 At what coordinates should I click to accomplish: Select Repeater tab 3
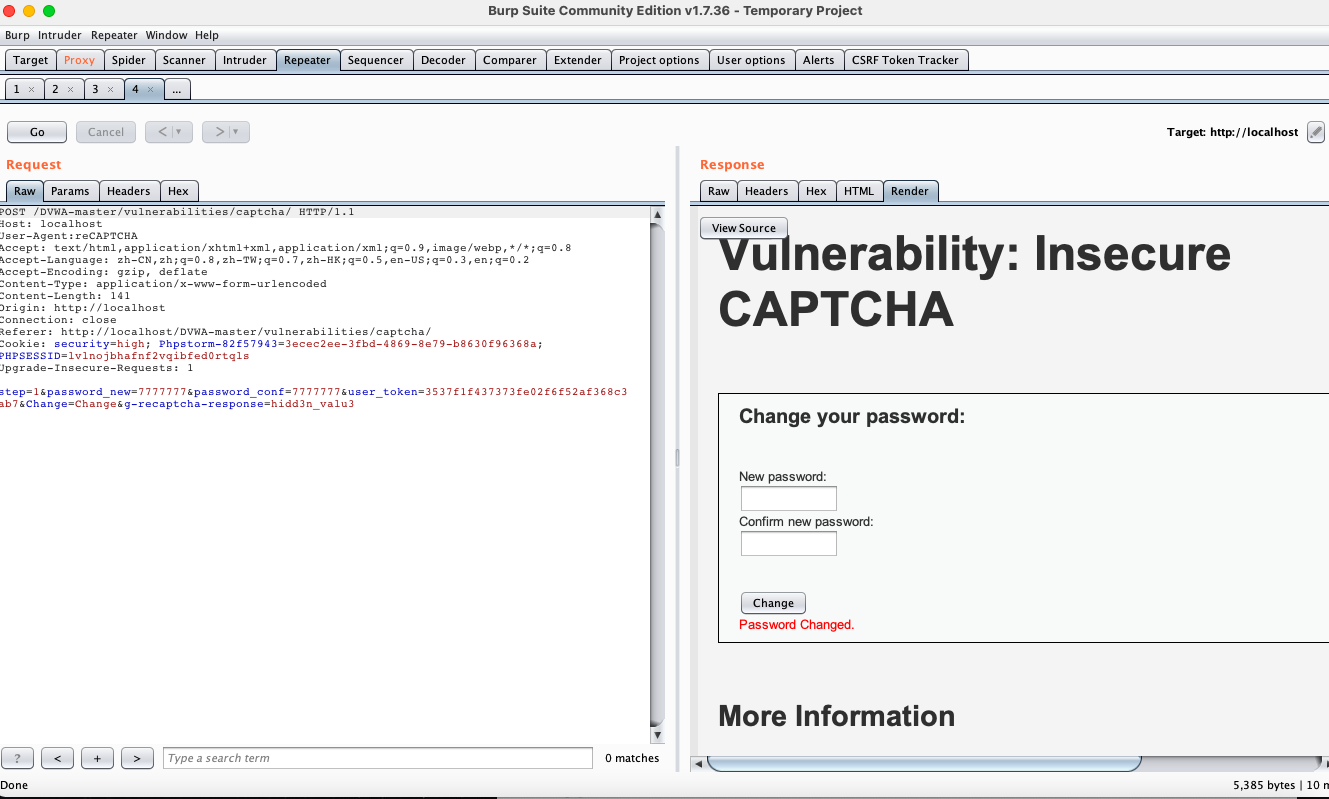pyautogui.click(x=96, y=89)
